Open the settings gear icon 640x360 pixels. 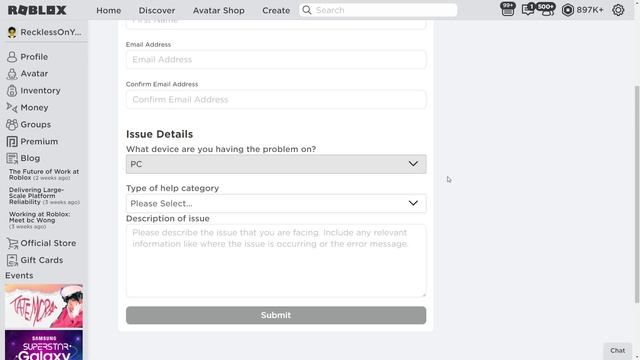coord(618,10)
